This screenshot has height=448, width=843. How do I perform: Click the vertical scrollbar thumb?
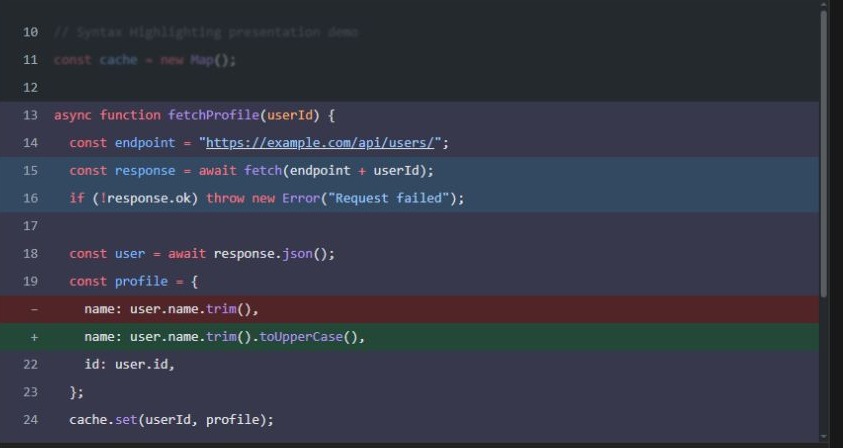824,153
